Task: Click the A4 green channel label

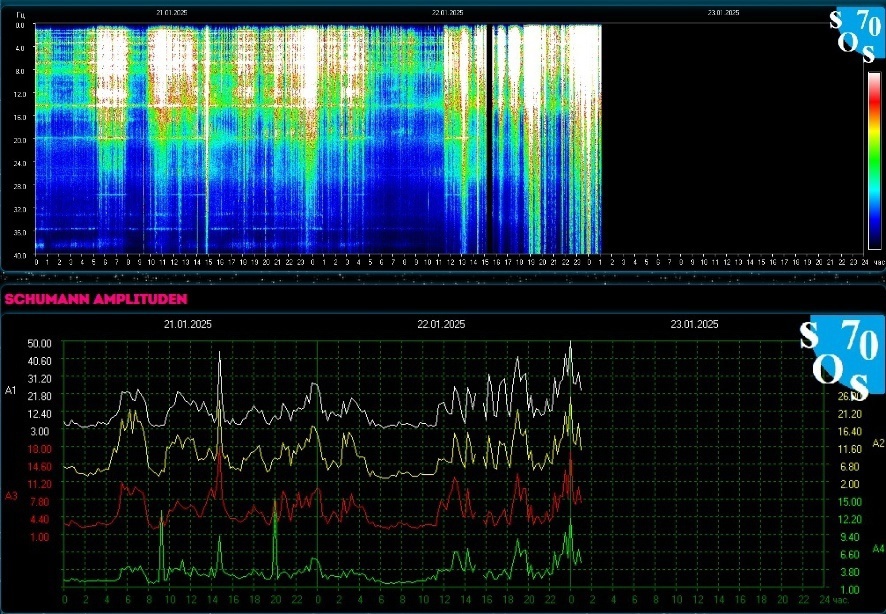Action: pos(878,549)
